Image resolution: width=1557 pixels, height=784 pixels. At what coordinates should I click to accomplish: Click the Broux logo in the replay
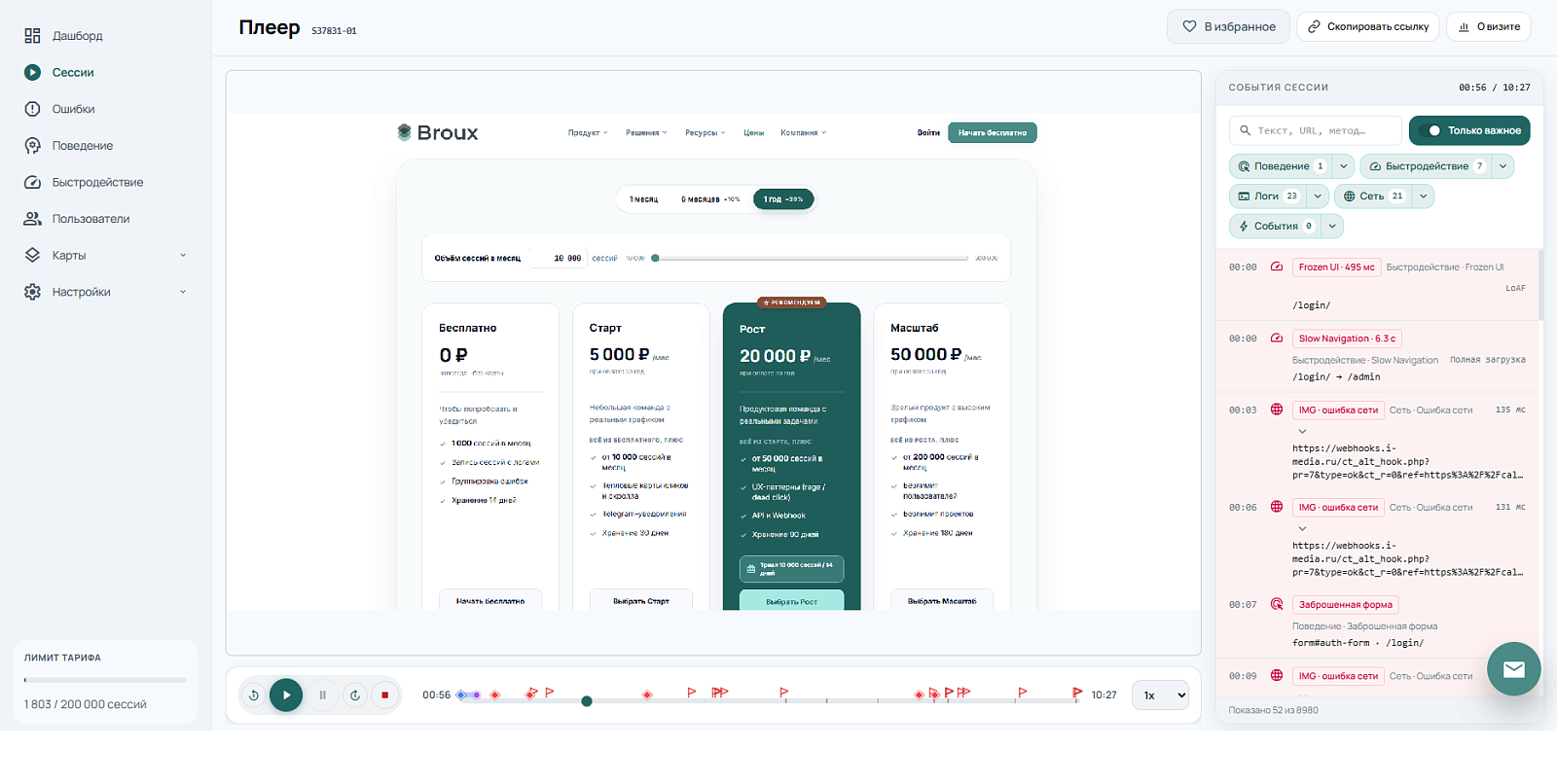pyautogui.click(x=438, y=132)
